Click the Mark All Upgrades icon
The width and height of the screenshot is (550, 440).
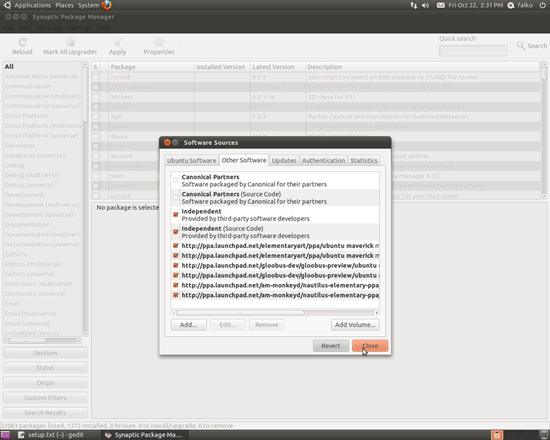(70, 42)
